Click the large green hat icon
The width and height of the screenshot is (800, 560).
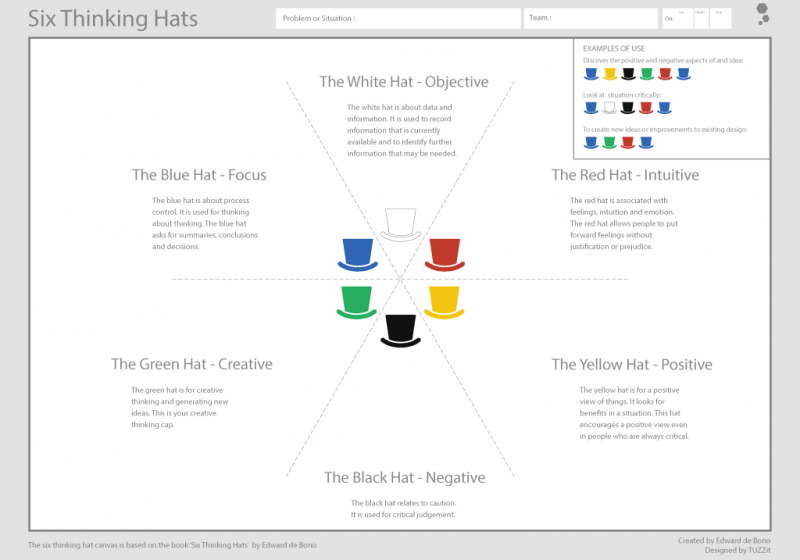point(357,302)
